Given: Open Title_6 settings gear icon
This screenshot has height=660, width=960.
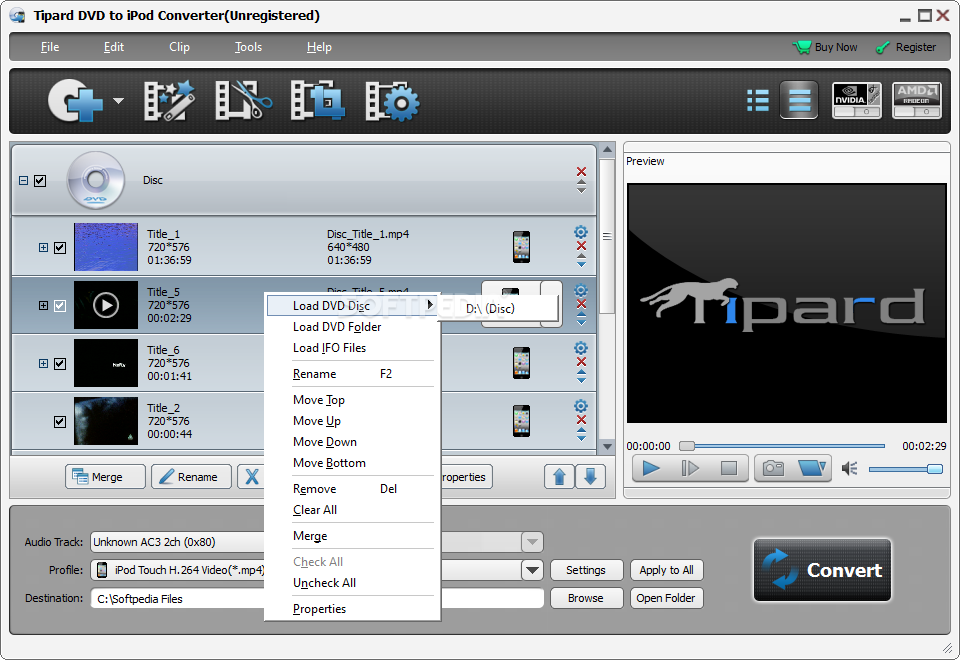Looking at the screenshot, I should click(581, 348).
